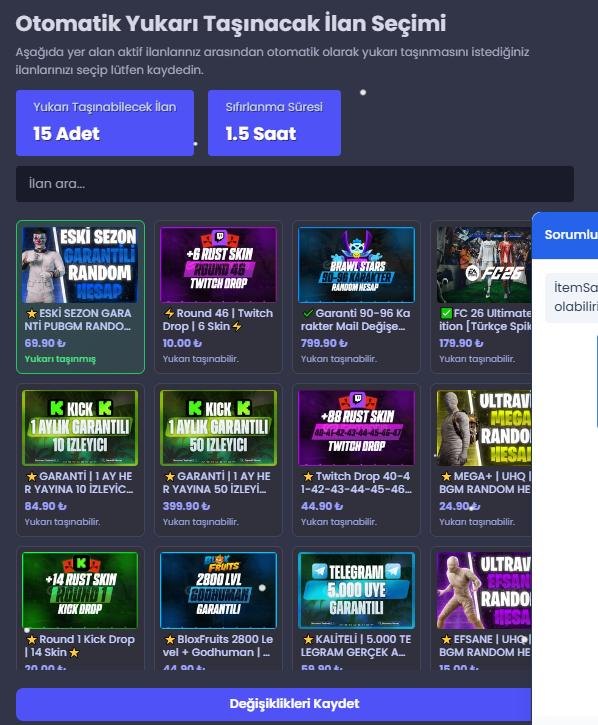Screen dimensions: 598x725
Task: Click the 'Yukarı Taşınabilecek İlan 15 Adet' card
Action: 105,123
